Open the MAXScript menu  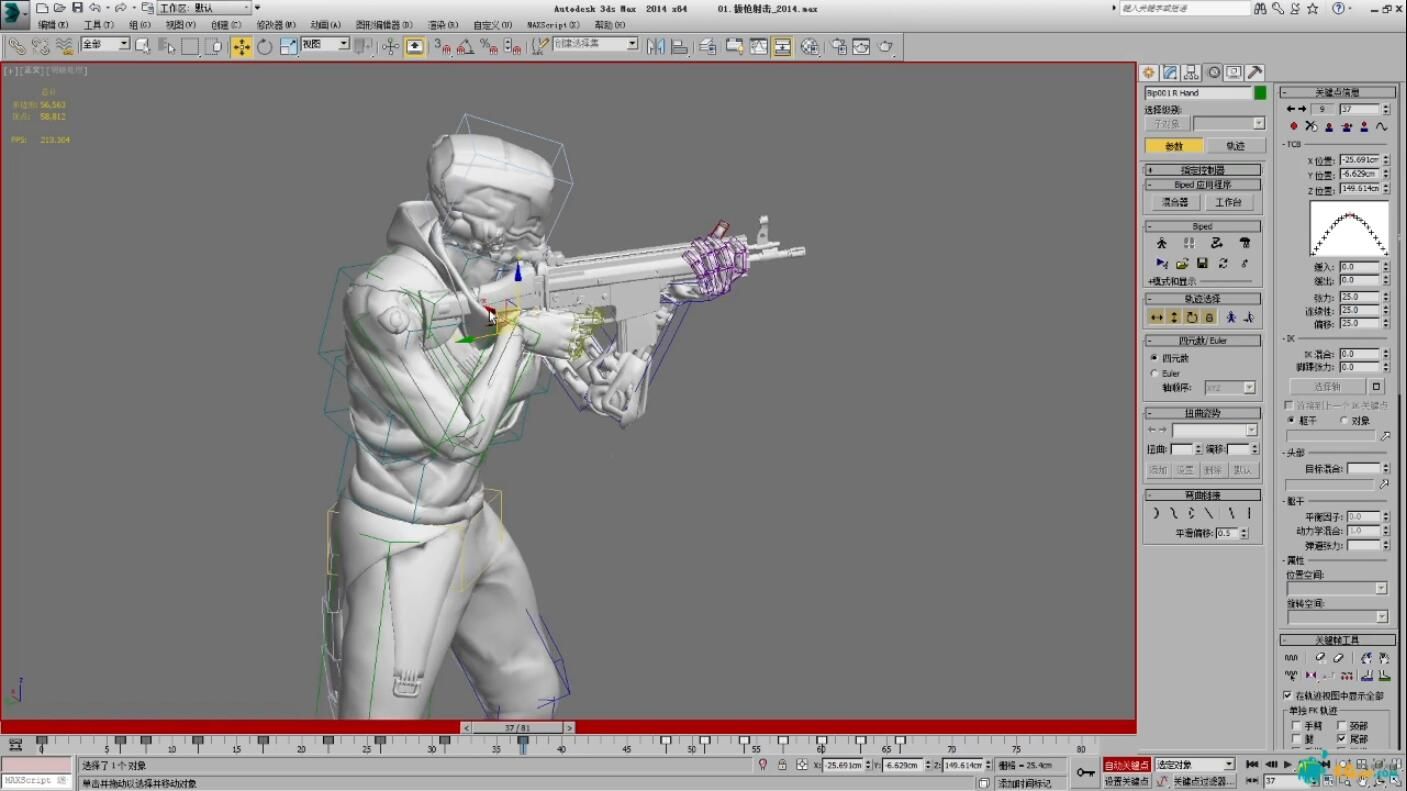tap(553, 24)
